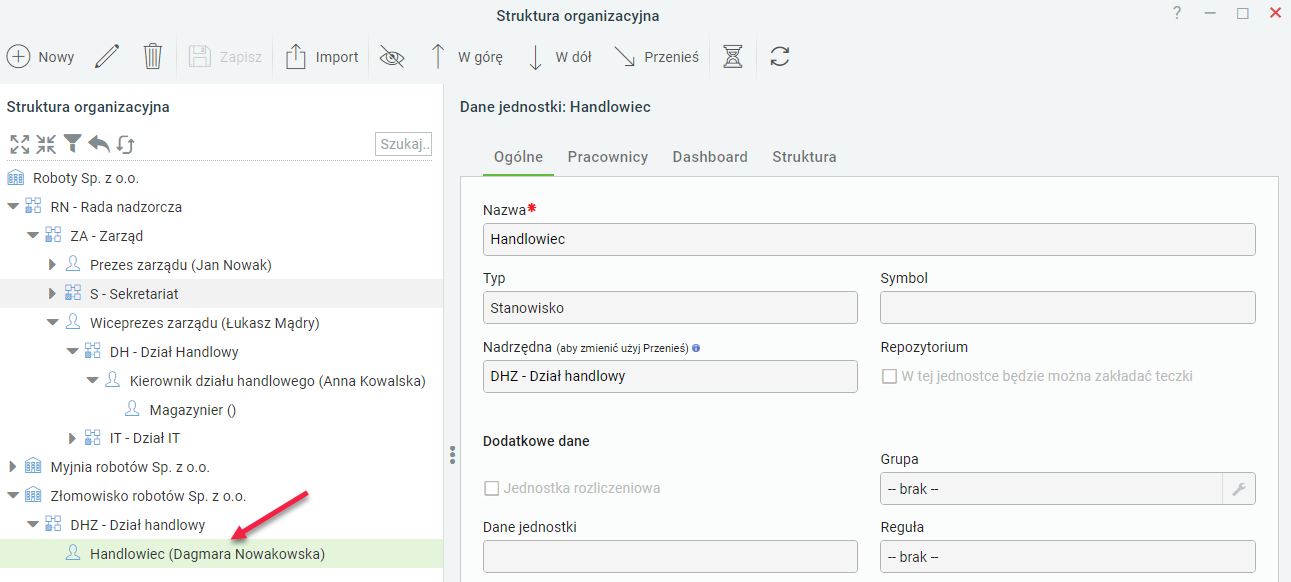Image resolution: width=1291 pixels, height=582 pixels.
Task: Collapse Kierownik działu handlowego node
Action: [93, 381]
